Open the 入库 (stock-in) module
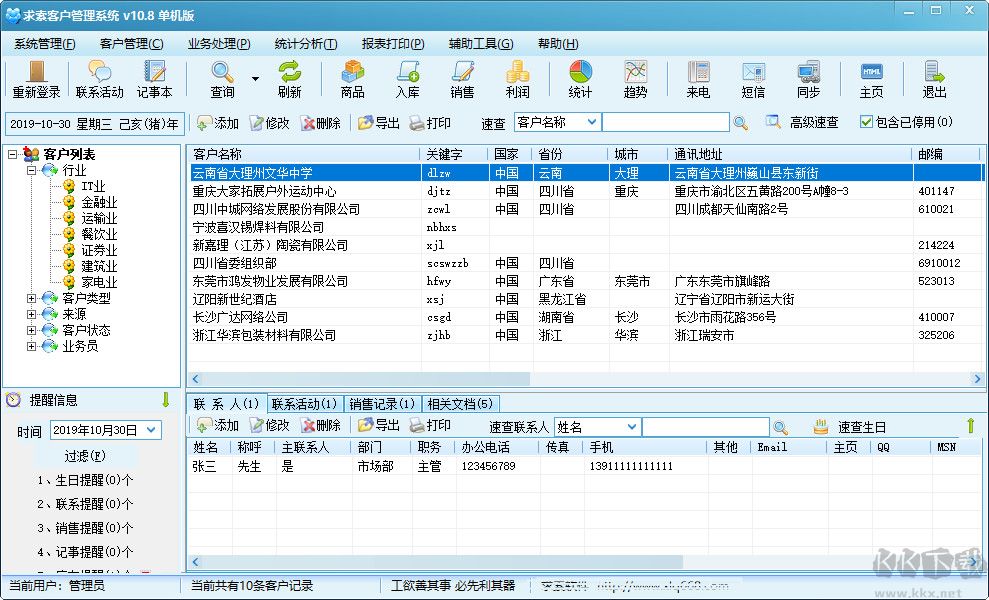 [408, 80]
